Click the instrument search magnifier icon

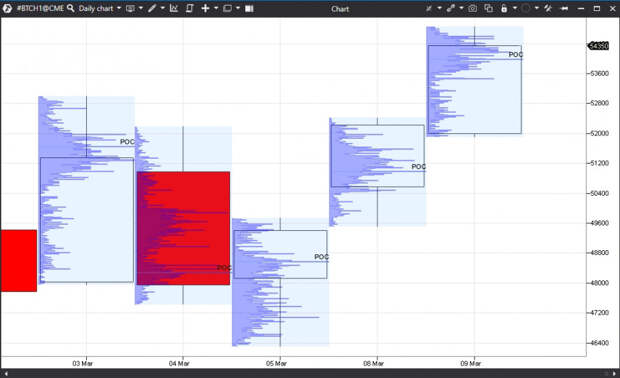[x=71, y=8]
